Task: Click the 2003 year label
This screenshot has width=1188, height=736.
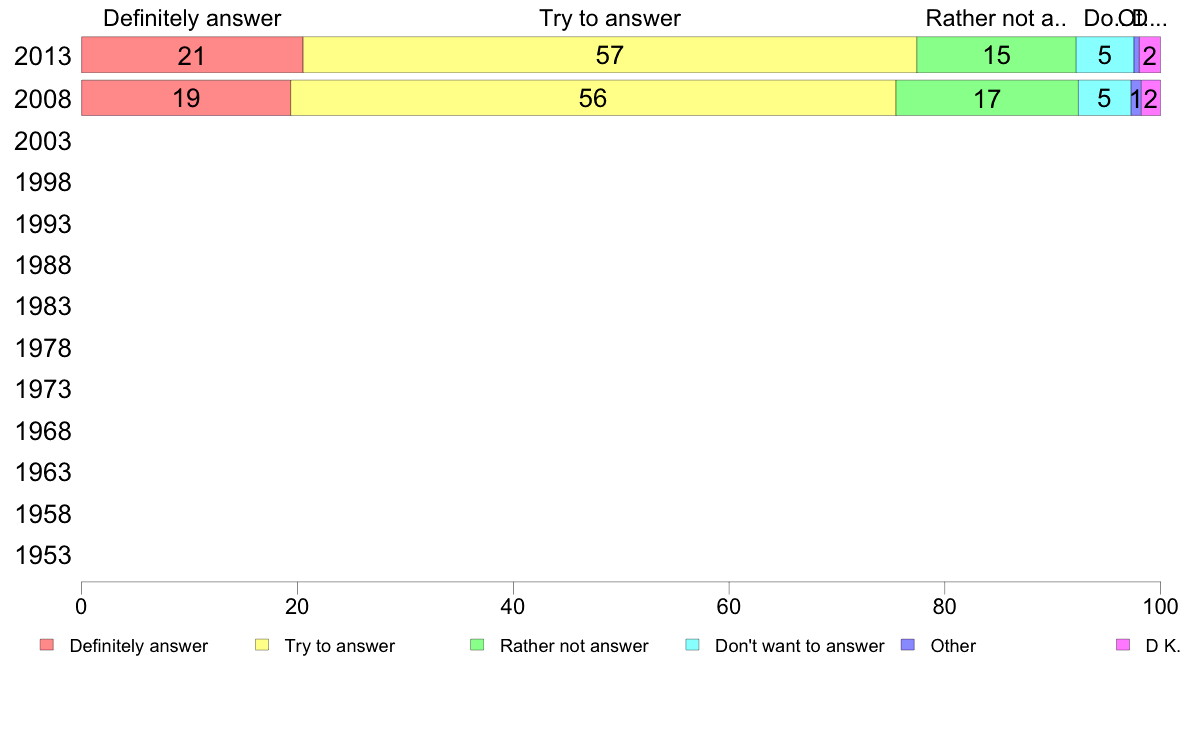Action: pyautogui.click(x=42, y=141)
